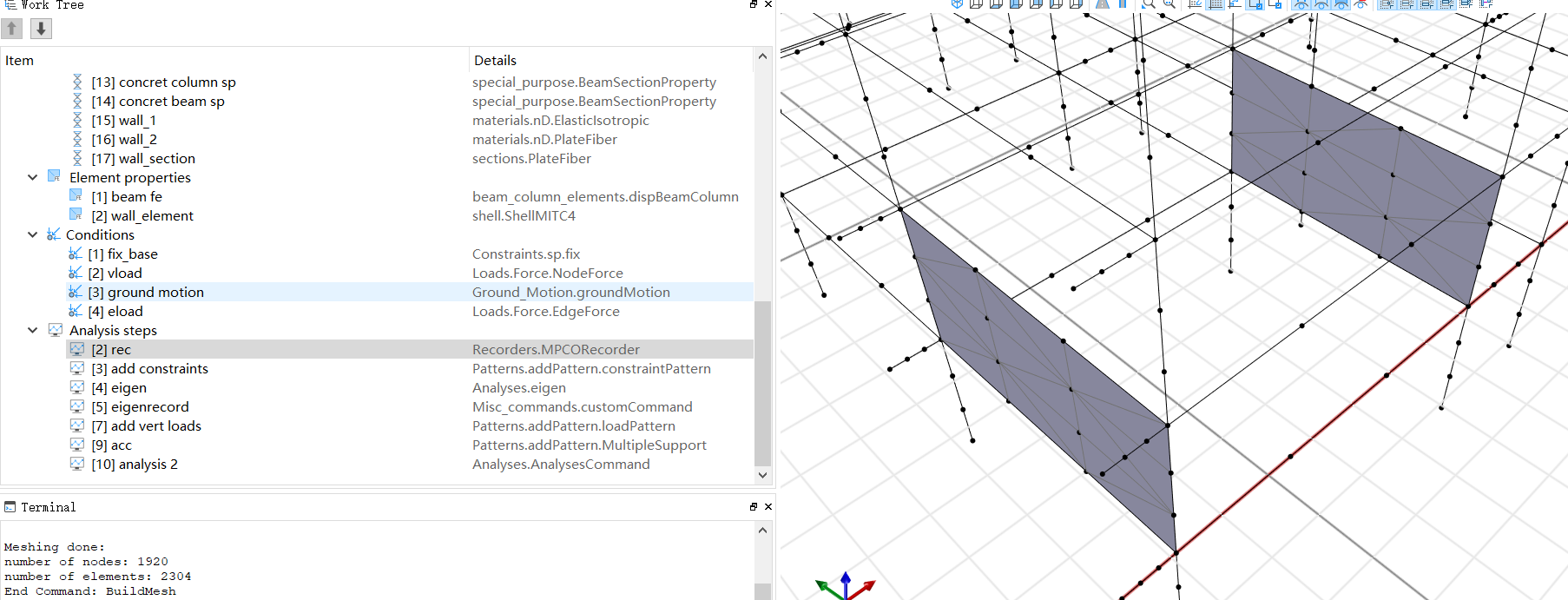Click the move down arrow in Work Tree
This screenshot has width=1568, height=600.
tap(41, 29)
